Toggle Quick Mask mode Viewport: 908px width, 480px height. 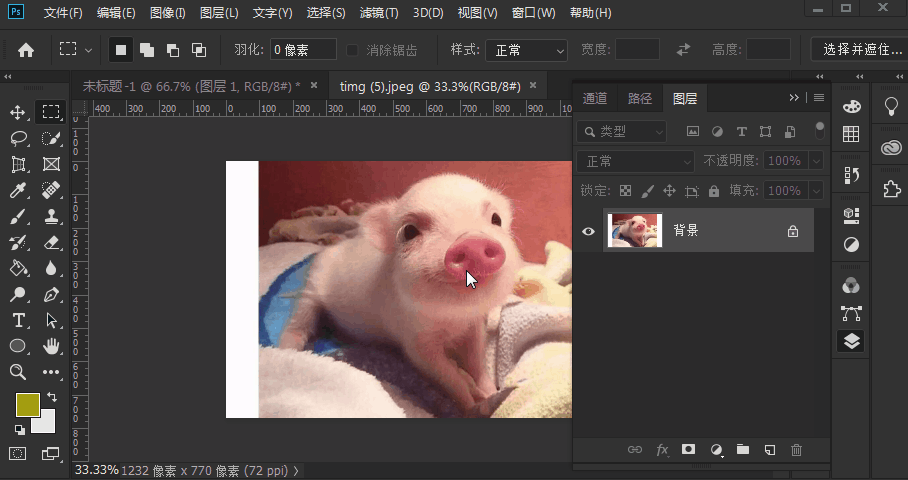(x=17, y=453)
